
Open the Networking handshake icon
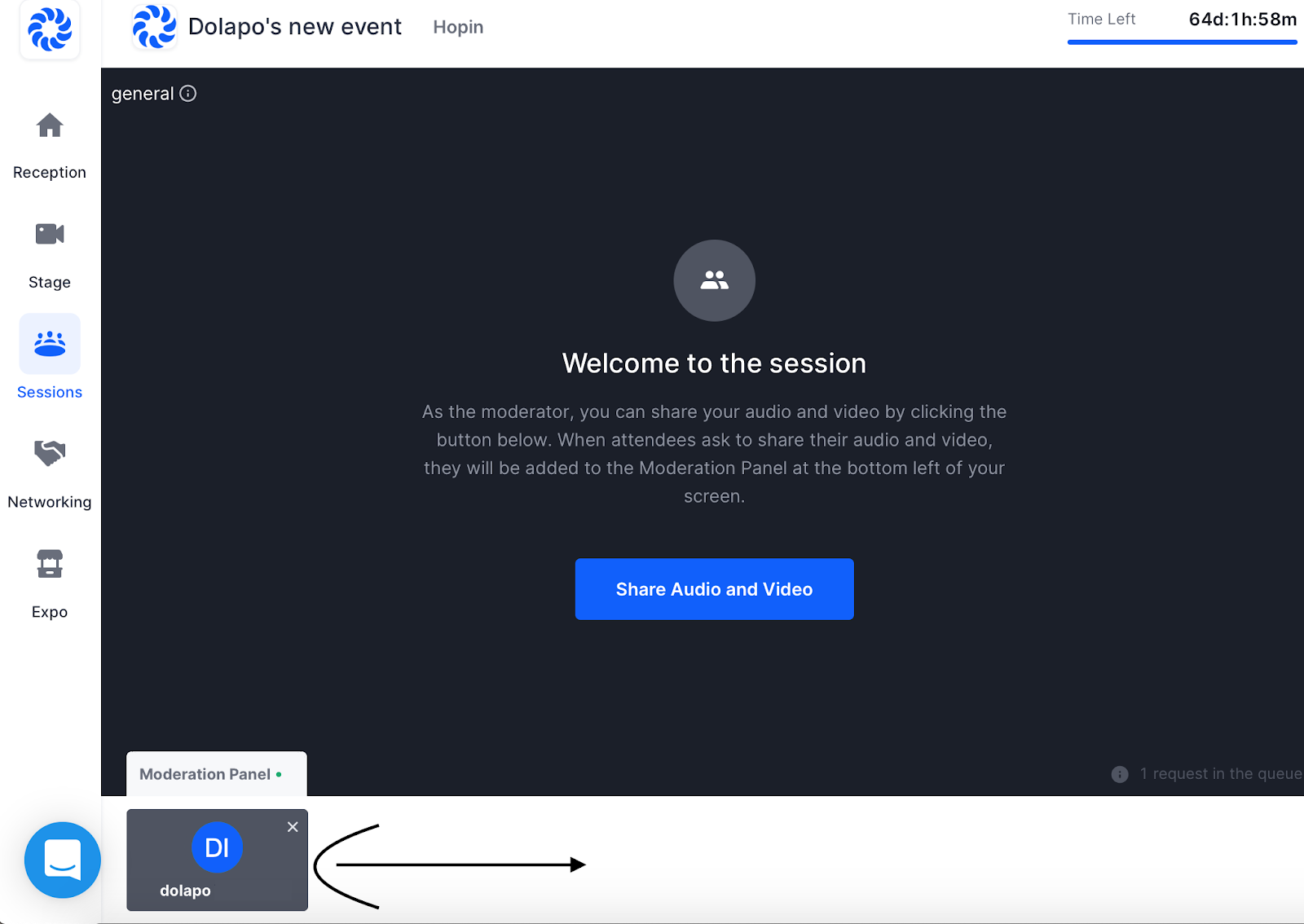click(50, 452)
